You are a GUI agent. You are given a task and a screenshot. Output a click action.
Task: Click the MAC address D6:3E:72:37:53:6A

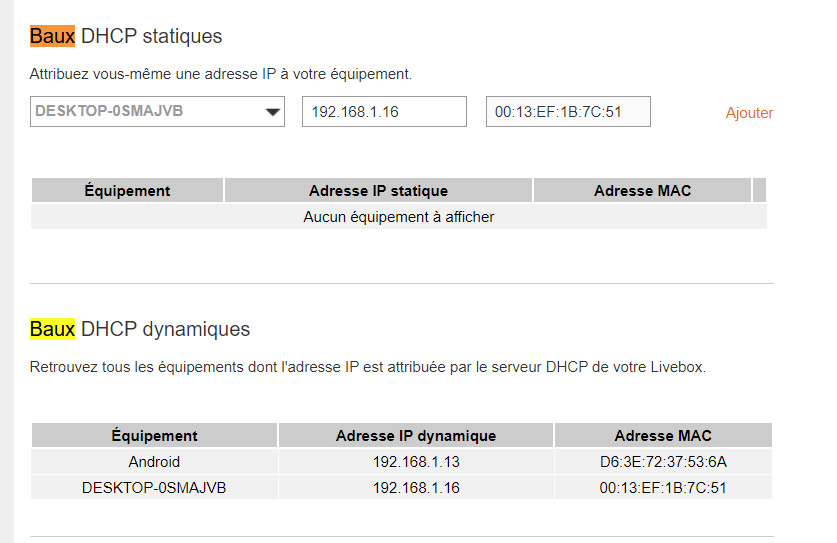coord(663,462)
